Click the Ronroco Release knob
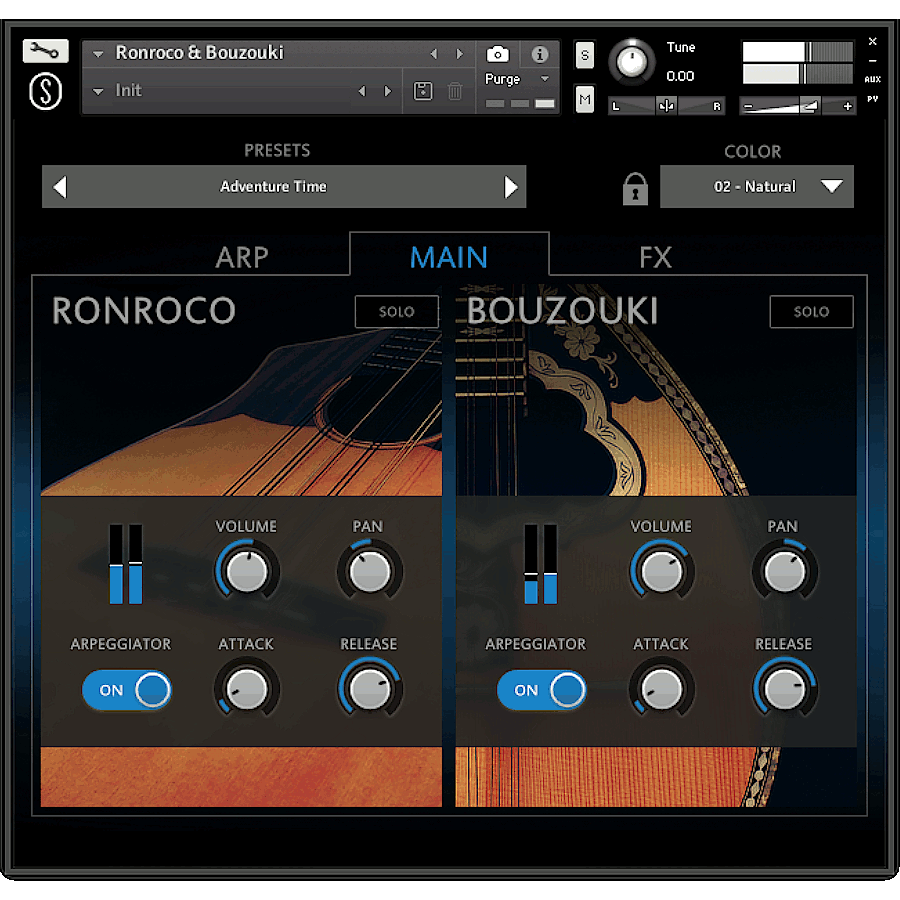Image resolution: width=900 pixels, height=900 pixels. coord(370,688)
